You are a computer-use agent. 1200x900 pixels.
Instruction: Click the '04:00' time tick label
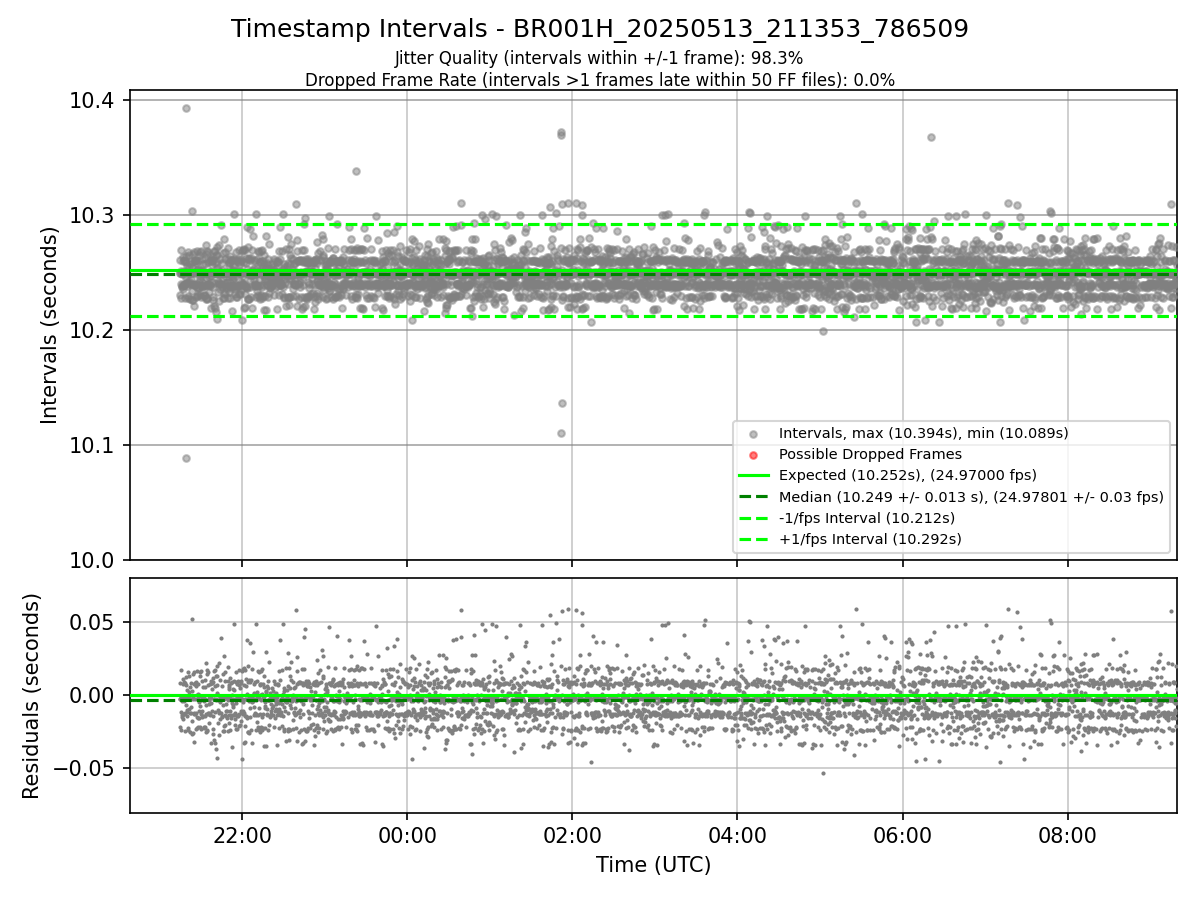tap(737, 835)
